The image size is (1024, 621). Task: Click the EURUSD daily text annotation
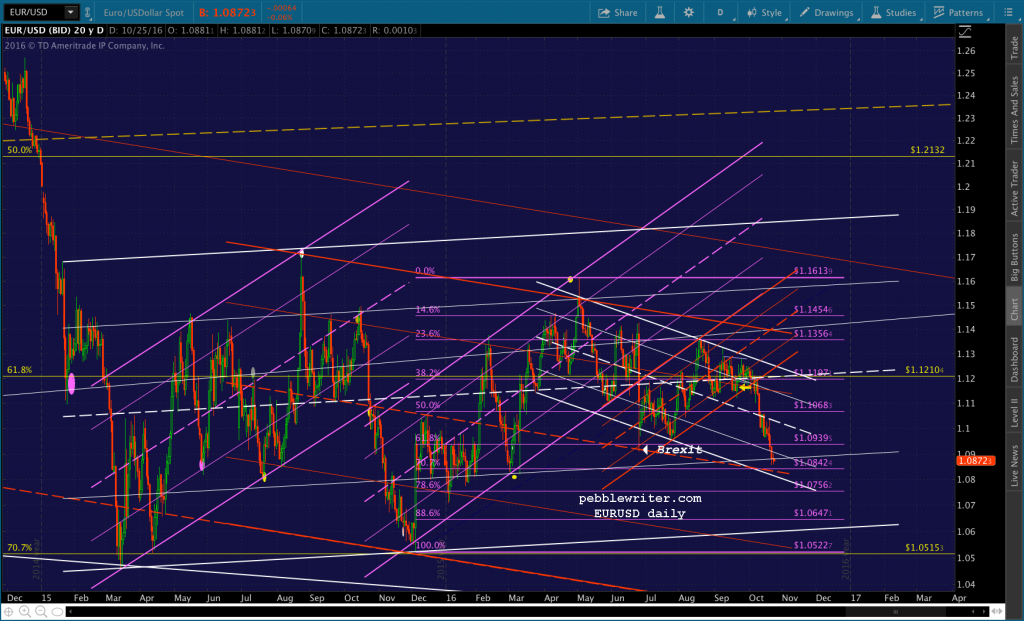(x=639, y=513)
